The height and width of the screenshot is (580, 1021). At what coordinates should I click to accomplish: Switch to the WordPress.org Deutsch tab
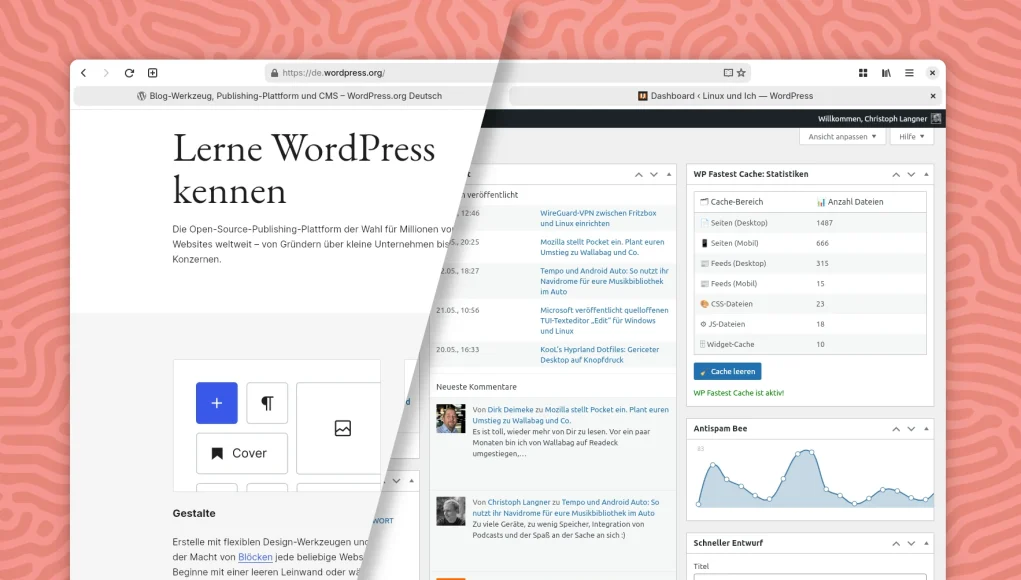(289, 96)
